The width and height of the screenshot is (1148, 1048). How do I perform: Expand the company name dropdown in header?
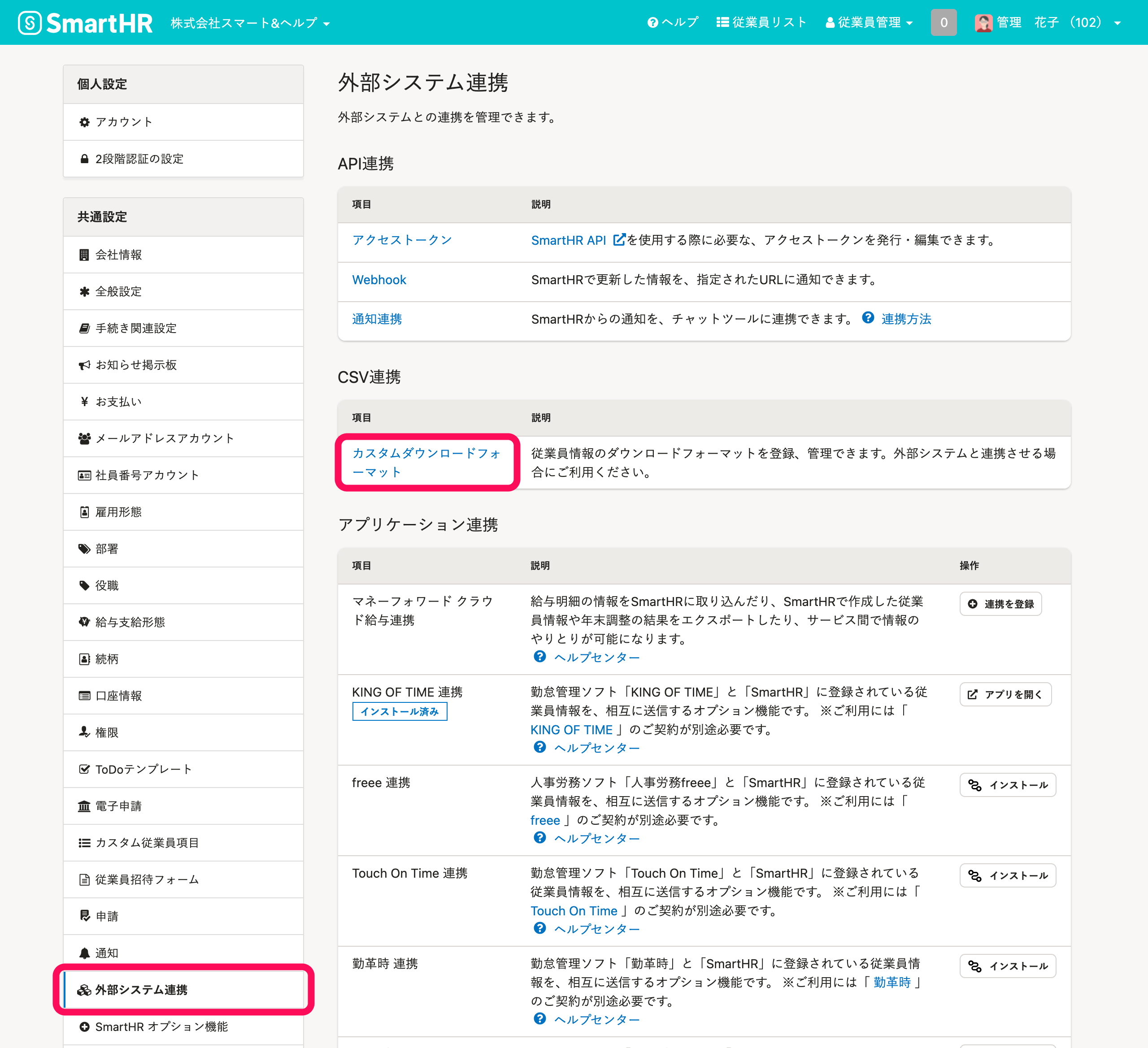pyautogui.click(x=251, y=23)
